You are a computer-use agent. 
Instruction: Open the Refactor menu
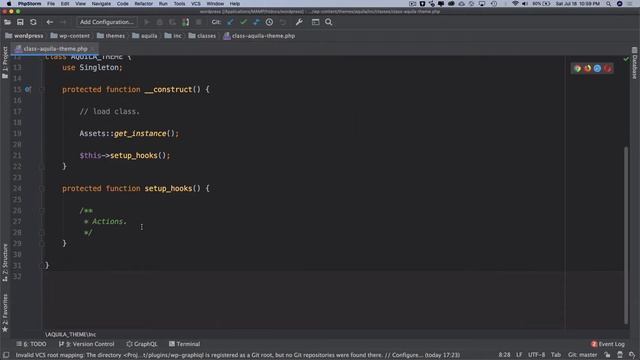pos(144,4)
